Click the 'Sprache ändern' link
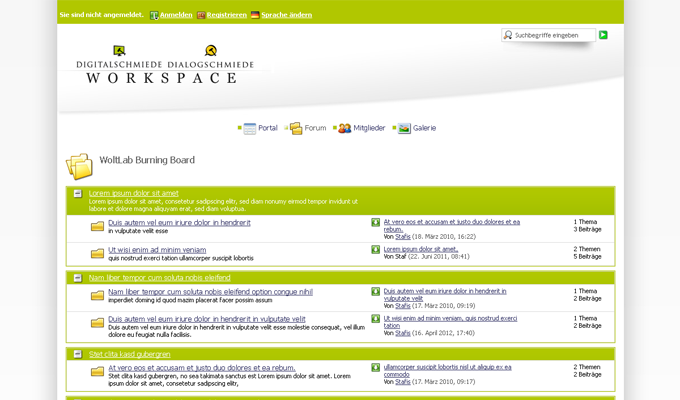 [286, 16]
